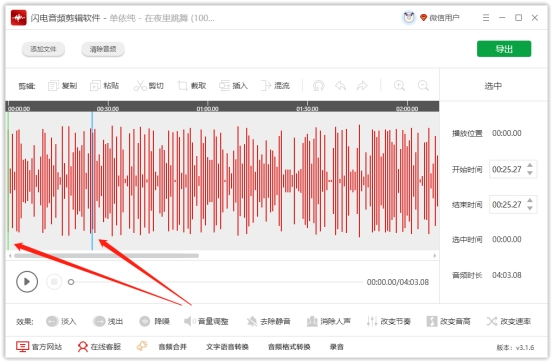Click the blue playhead line in waveform
Screen dimensions: 553x364
(92, 181)
